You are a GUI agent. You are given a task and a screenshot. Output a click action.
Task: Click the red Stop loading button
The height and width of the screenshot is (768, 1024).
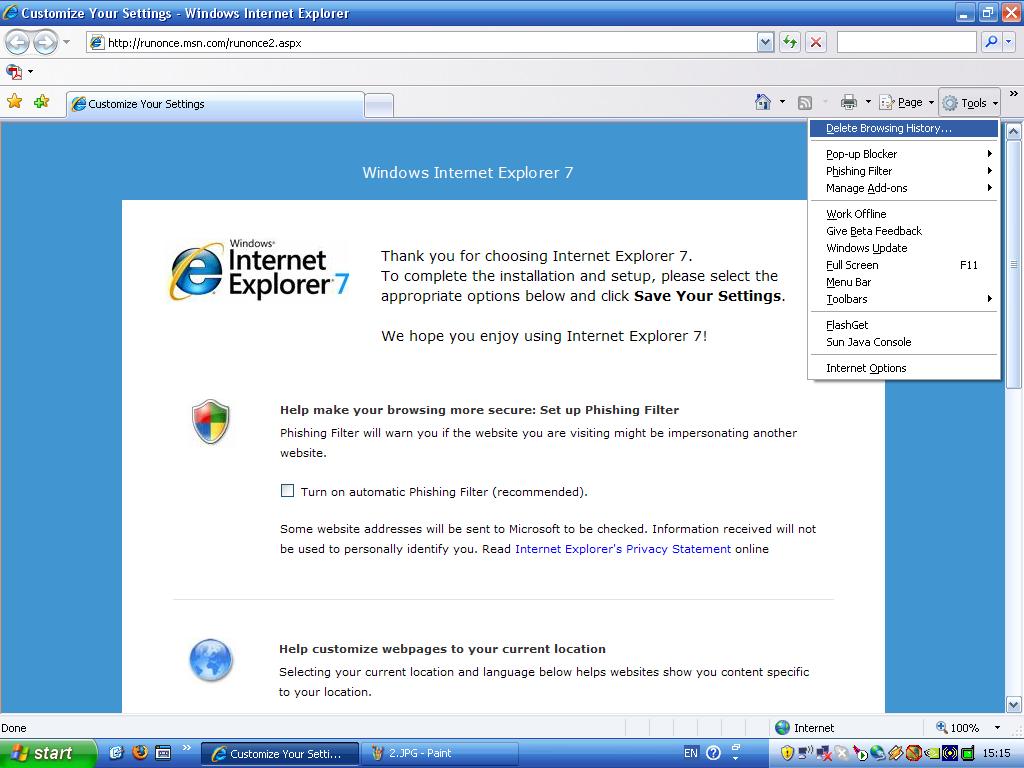(x=816, y=43)
